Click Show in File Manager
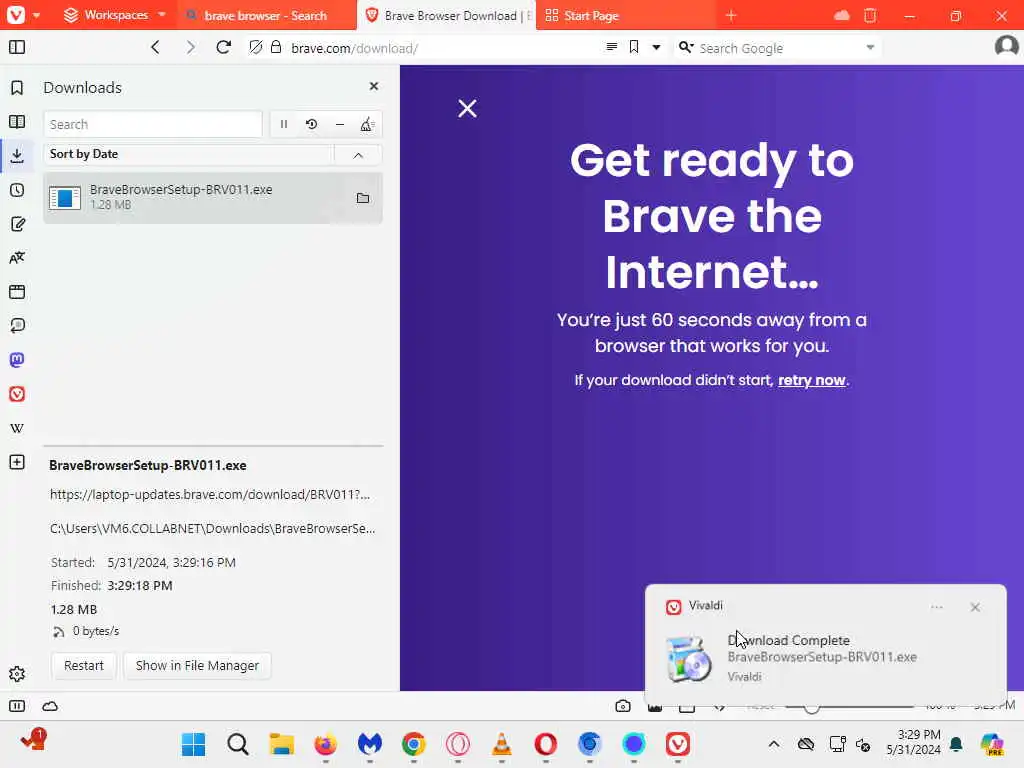The width and height of the screenshot is (1024, 768). tap(197, 665)
